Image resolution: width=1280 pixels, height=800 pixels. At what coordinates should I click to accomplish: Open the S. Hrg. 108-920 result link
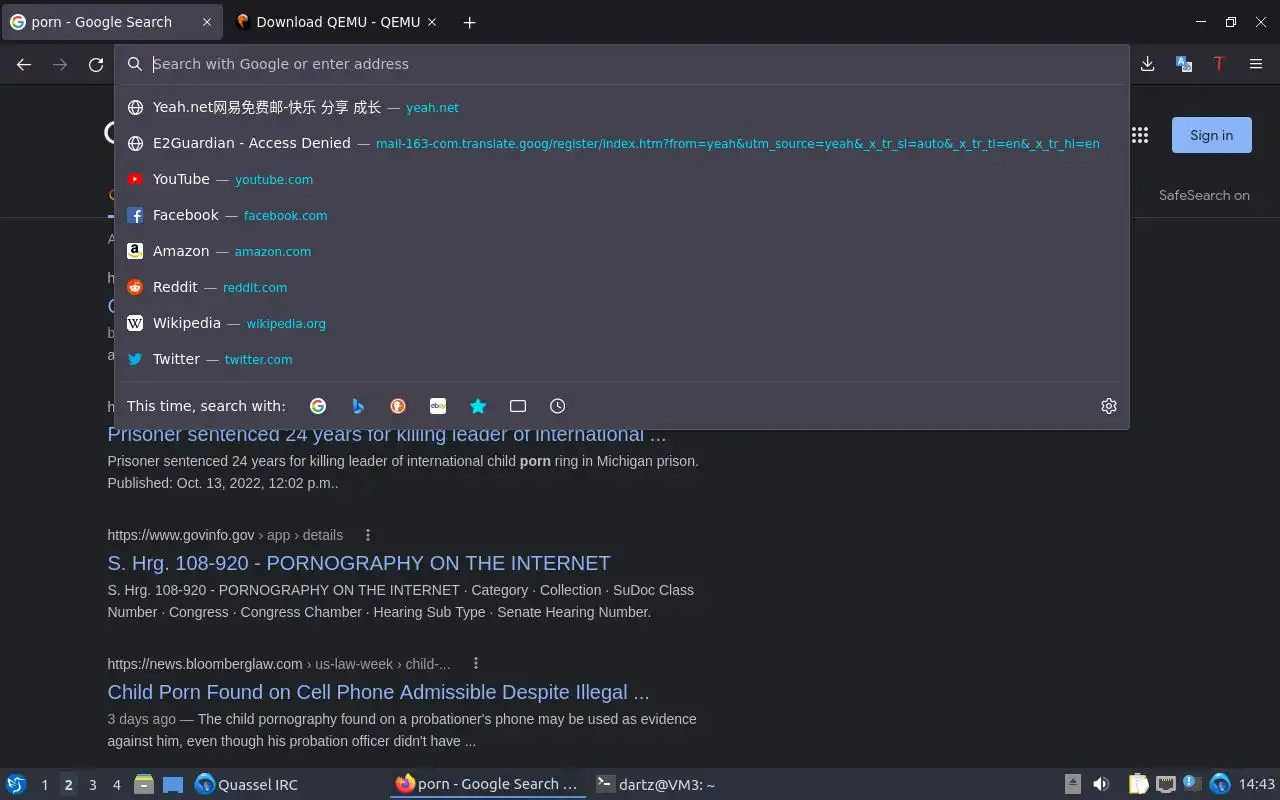359,563
